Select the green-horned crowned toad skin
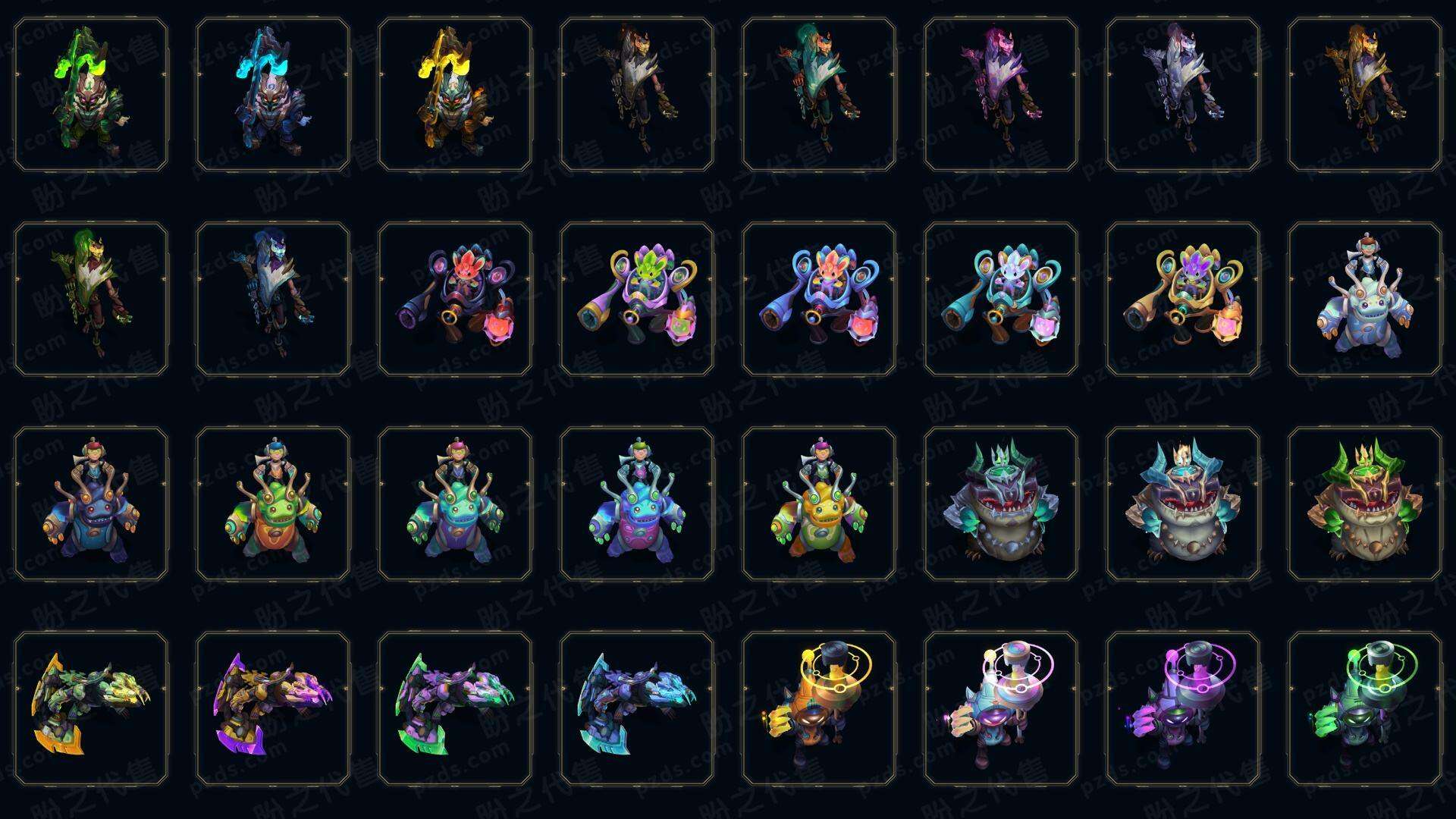Image resolution: width=1456 pixels, height=819 pixels. (x=1365, y=504)
